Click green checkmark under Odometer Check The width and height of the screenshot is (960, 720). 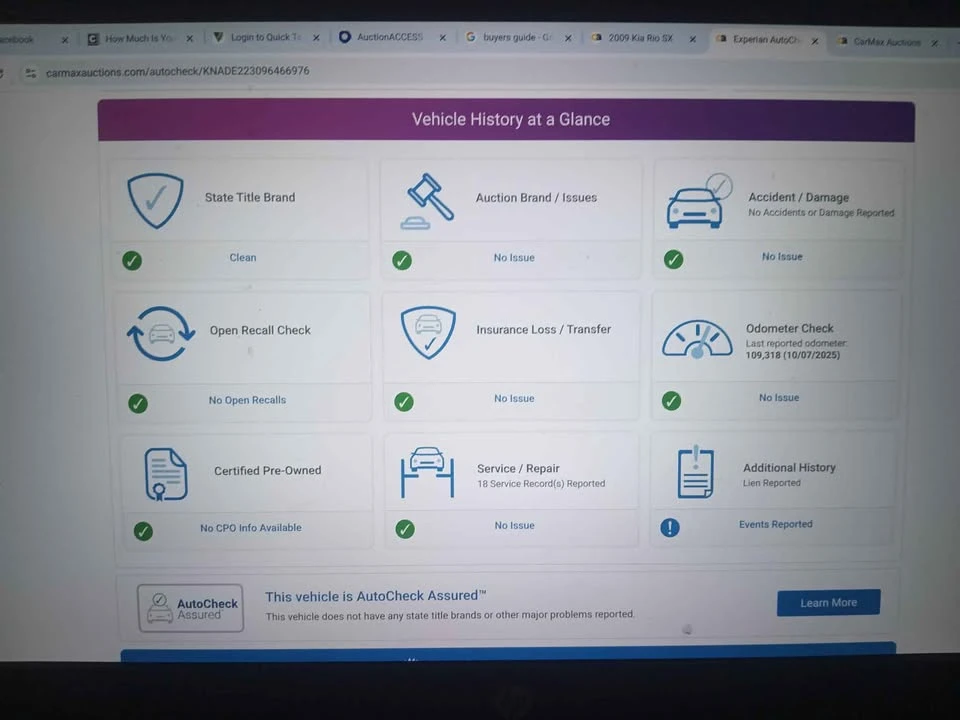click(671, 401)
